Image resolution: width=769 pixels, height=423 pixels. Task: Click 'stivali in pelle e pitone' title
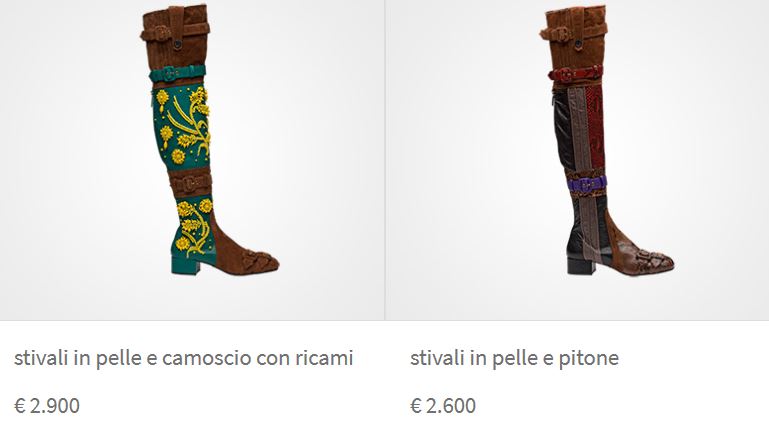point(514,358)
